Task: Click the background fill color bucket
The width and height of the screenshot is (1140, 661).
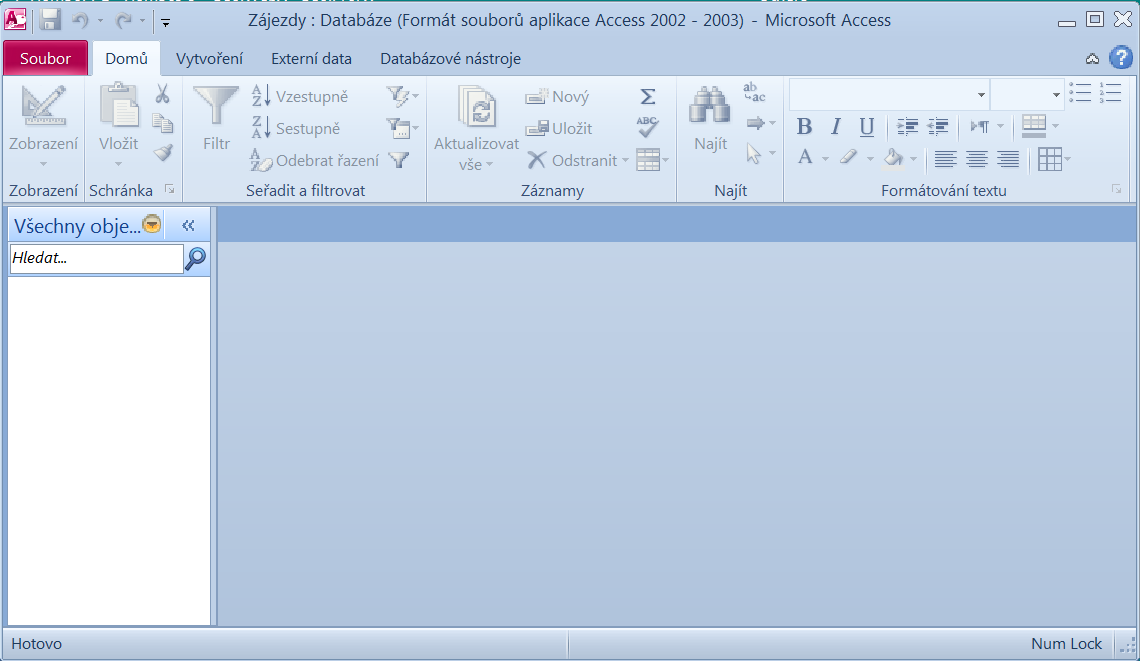Action: pyautogui.click(x=893, y=158)
